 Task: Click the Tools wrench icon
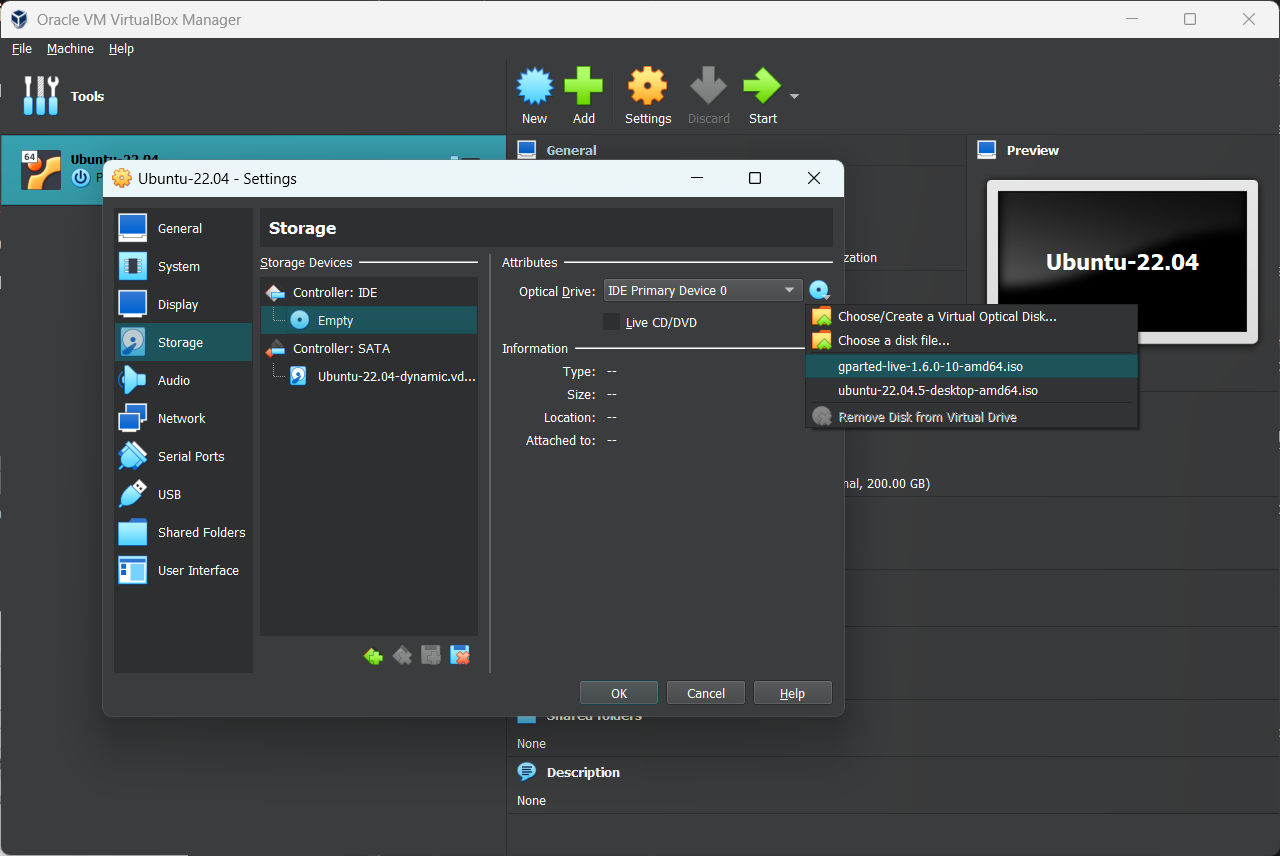pos(41,96)
